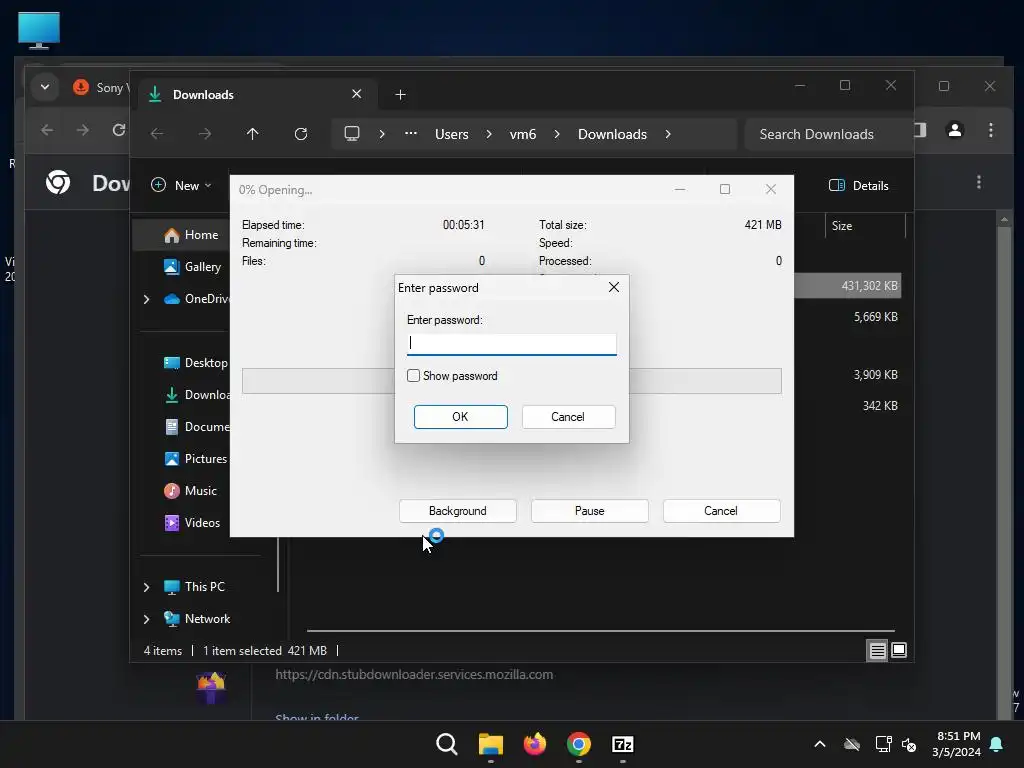The height and width of the screenshot is (768, 1024).
Task: Select Network in navigation pane
Action: pyautogui.click(x=197, y=618)
